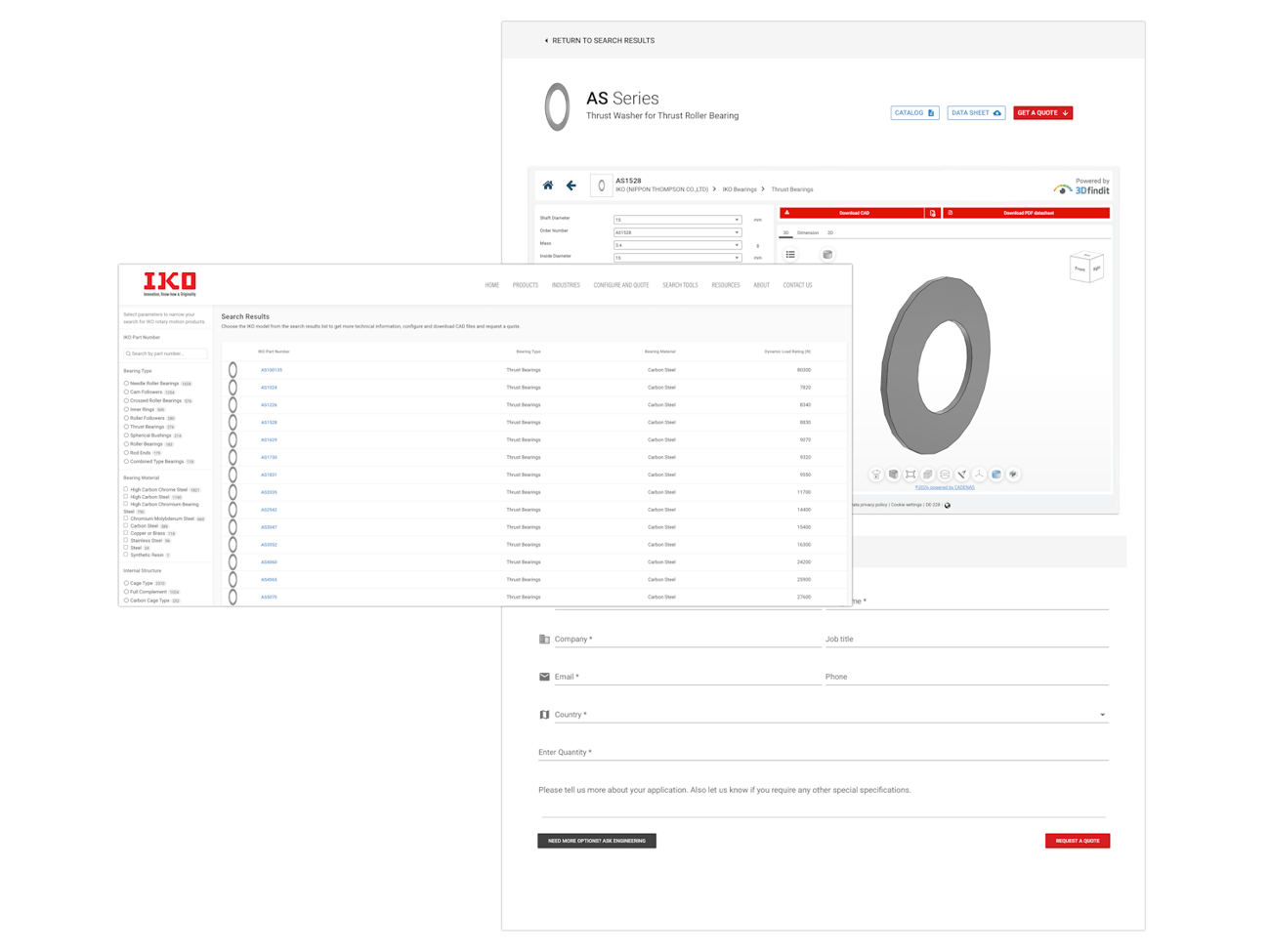Select Thrust Bearings radio button
1270x952 pixels.
126,427
